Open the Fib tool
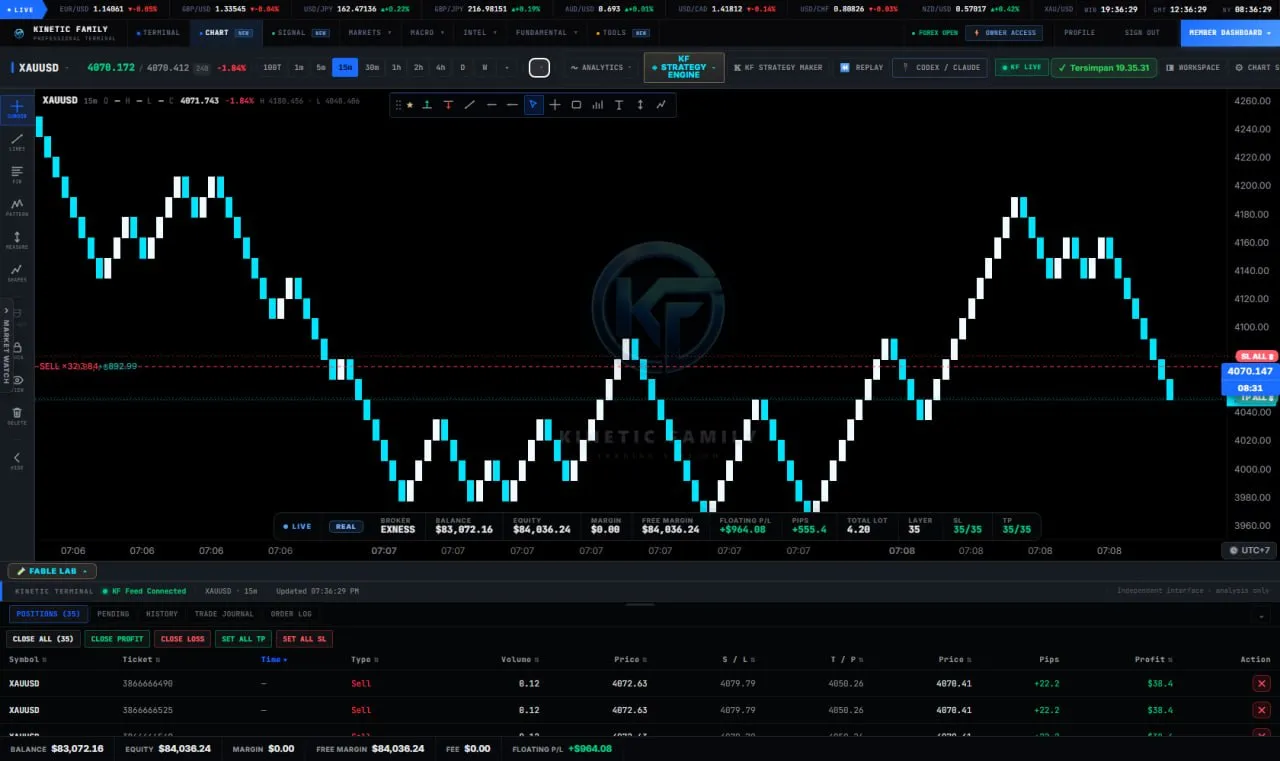The image size is (1280, 761). pos(17,175)
